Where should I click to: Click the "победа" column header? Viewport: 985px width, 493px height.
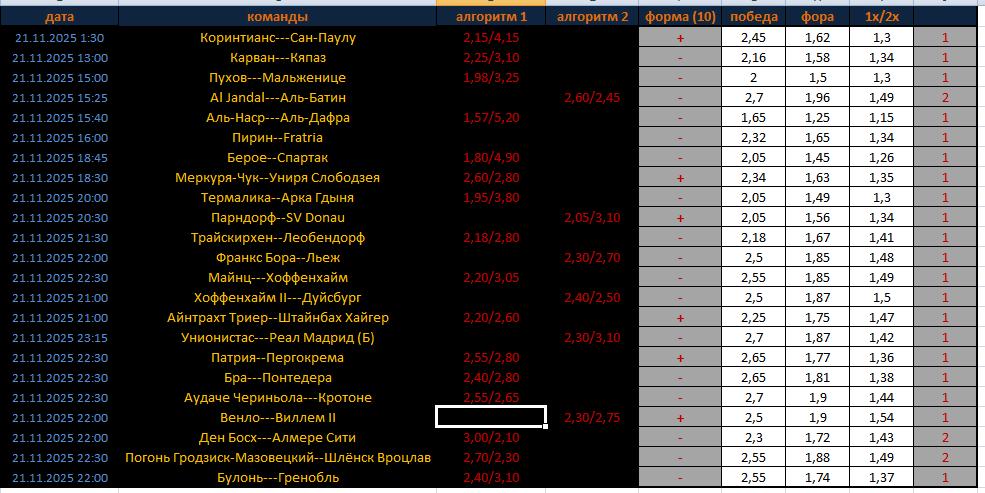tap(753, 17)
